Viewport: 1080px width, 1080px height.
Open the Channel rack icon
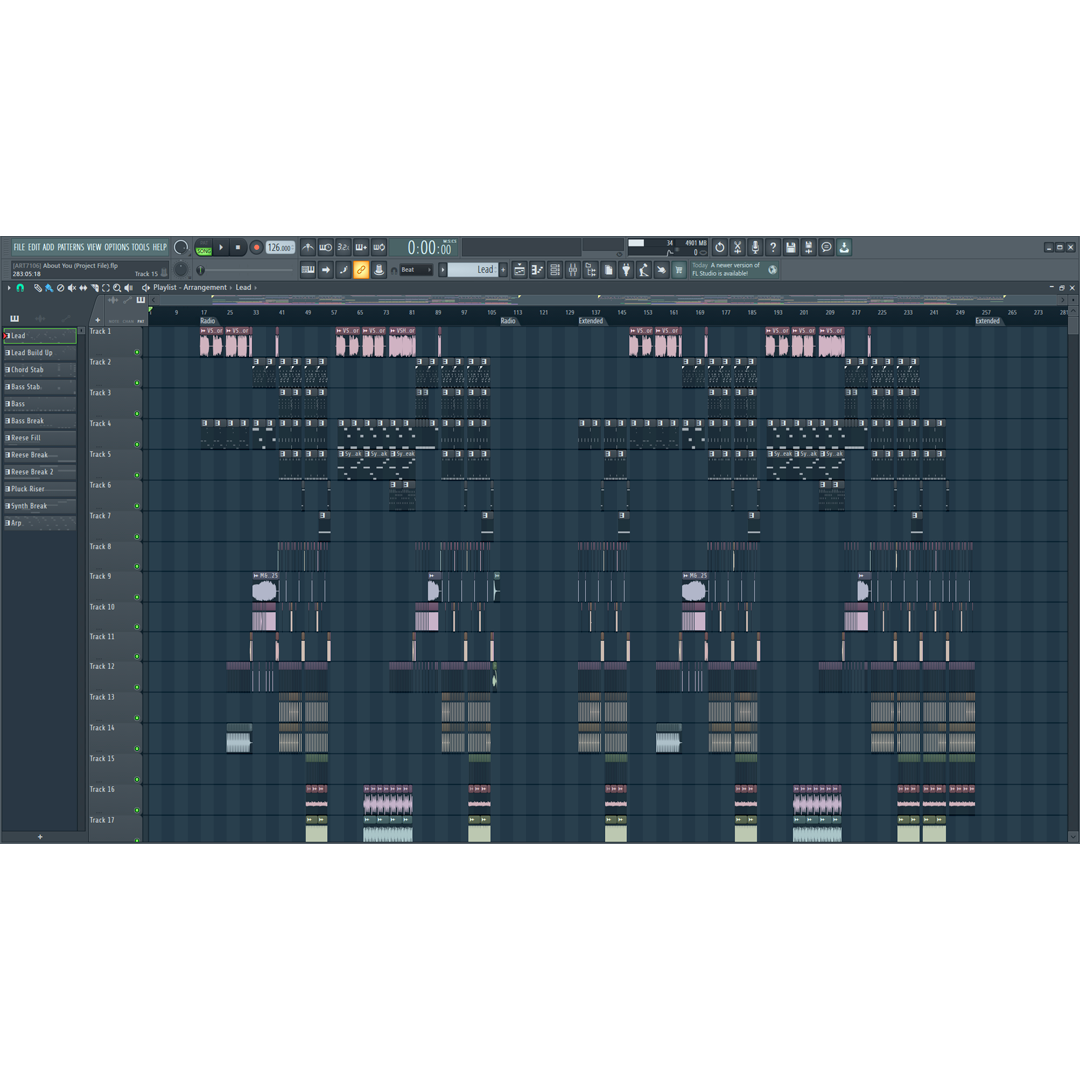pos(555,270)
